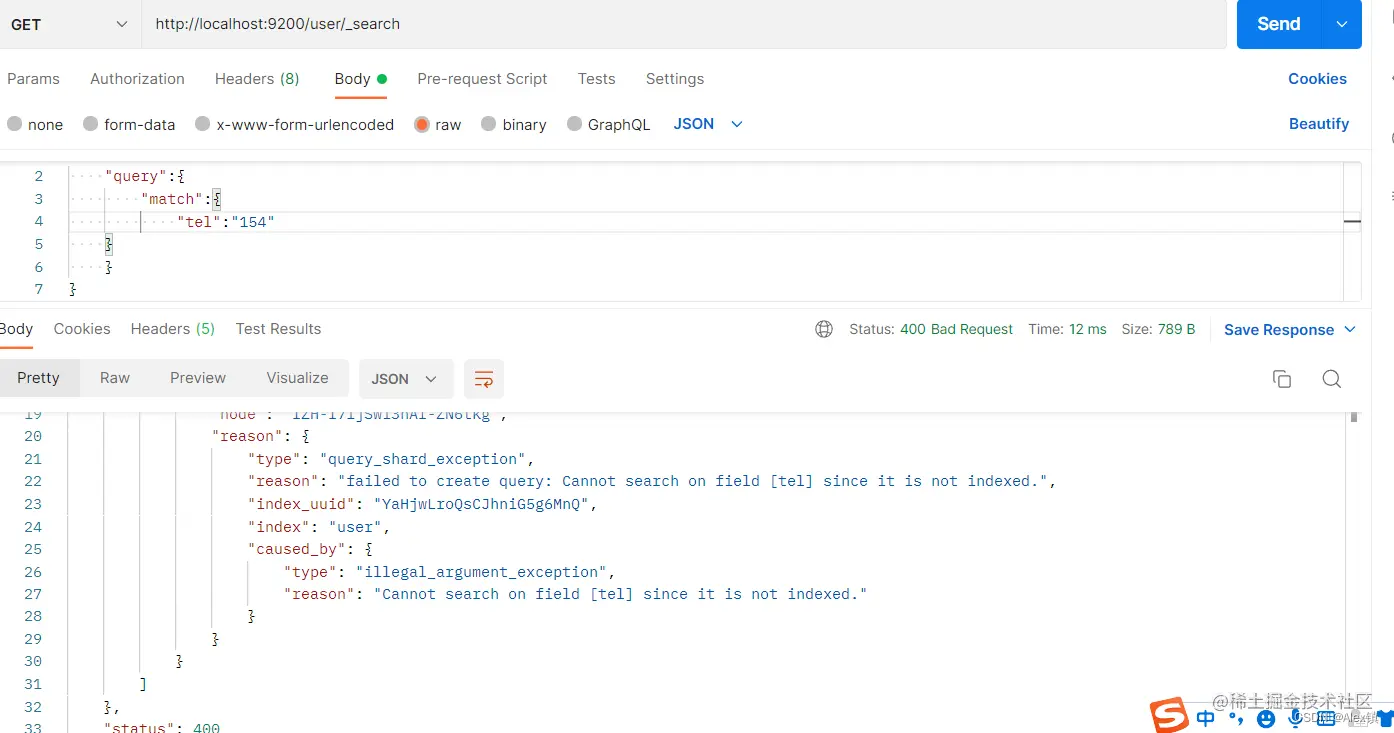Open the JSON body language dropdown

click(x=708, y=124)
